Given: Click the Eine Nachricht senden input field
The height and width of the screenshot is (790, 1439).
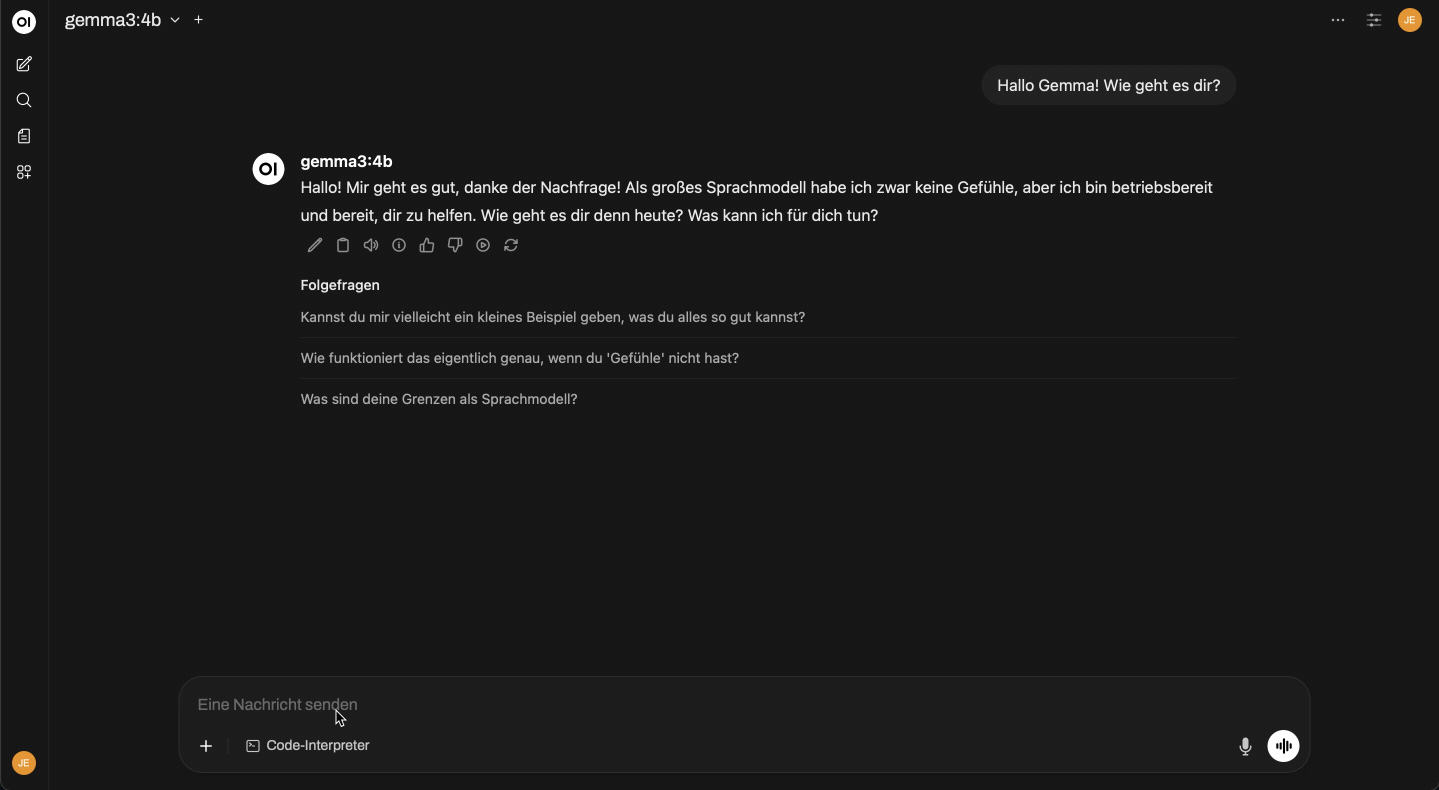Looking at the screenshot, I should pos(700,705).
